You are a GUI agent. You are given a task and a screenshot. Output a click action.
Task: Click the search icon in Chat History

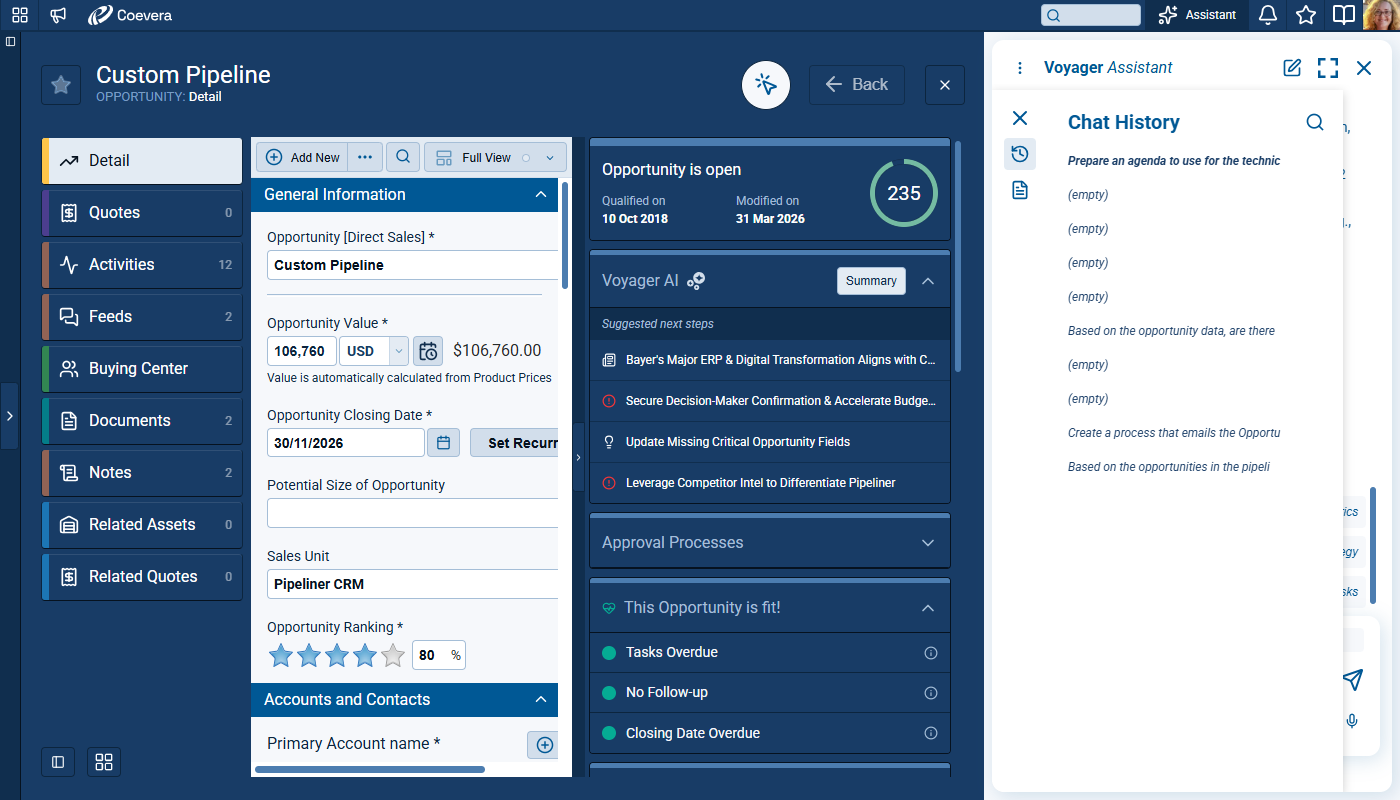[x=1315, y=122]
